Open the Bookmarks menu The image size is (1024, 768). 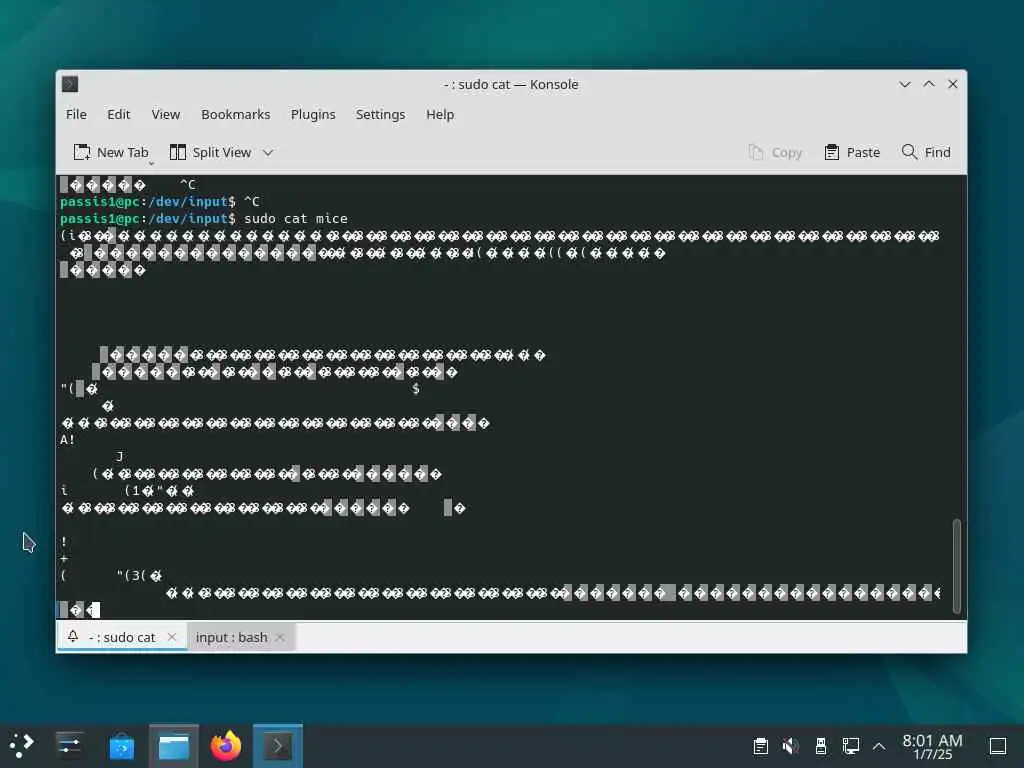point(235,114)
